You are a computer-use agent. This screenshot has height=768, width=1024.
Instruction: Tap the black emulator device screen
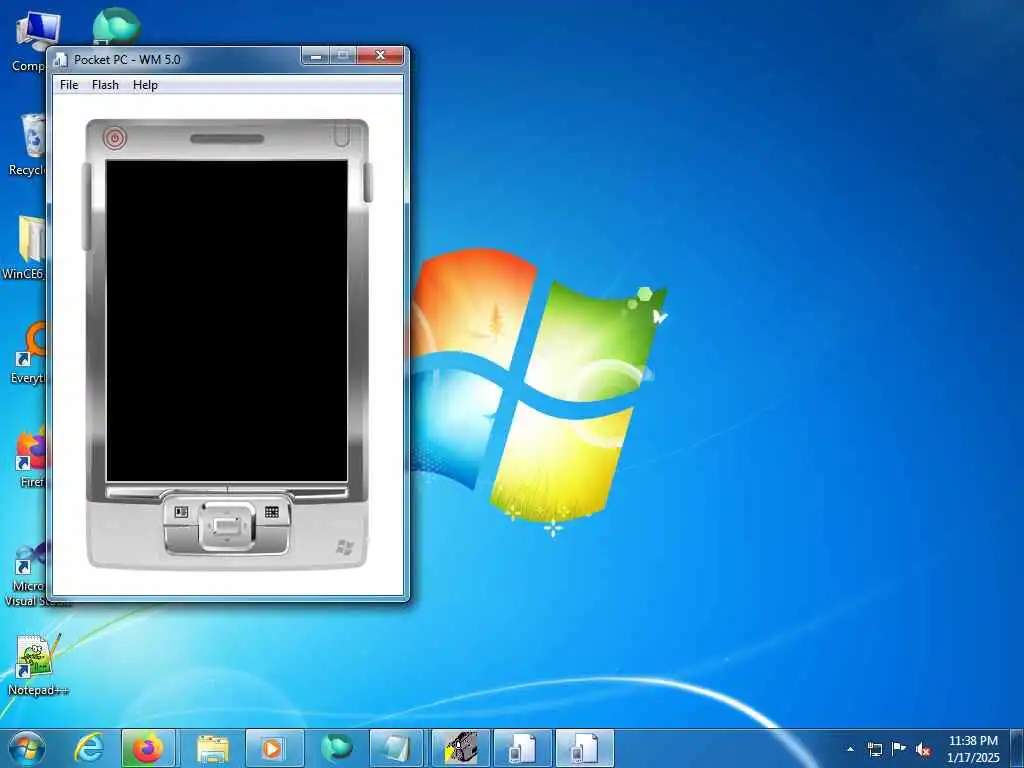point(227,321)
